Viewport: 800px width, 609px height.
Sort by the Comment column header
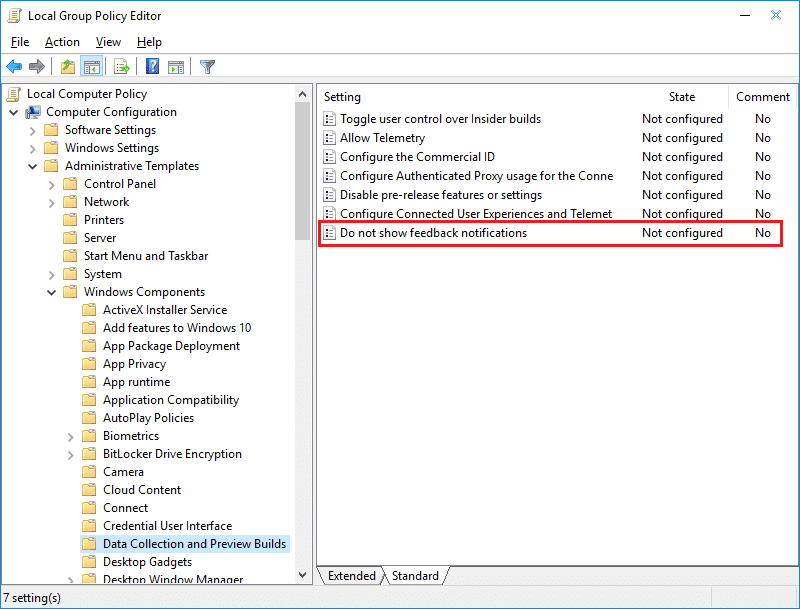point(762,97)
